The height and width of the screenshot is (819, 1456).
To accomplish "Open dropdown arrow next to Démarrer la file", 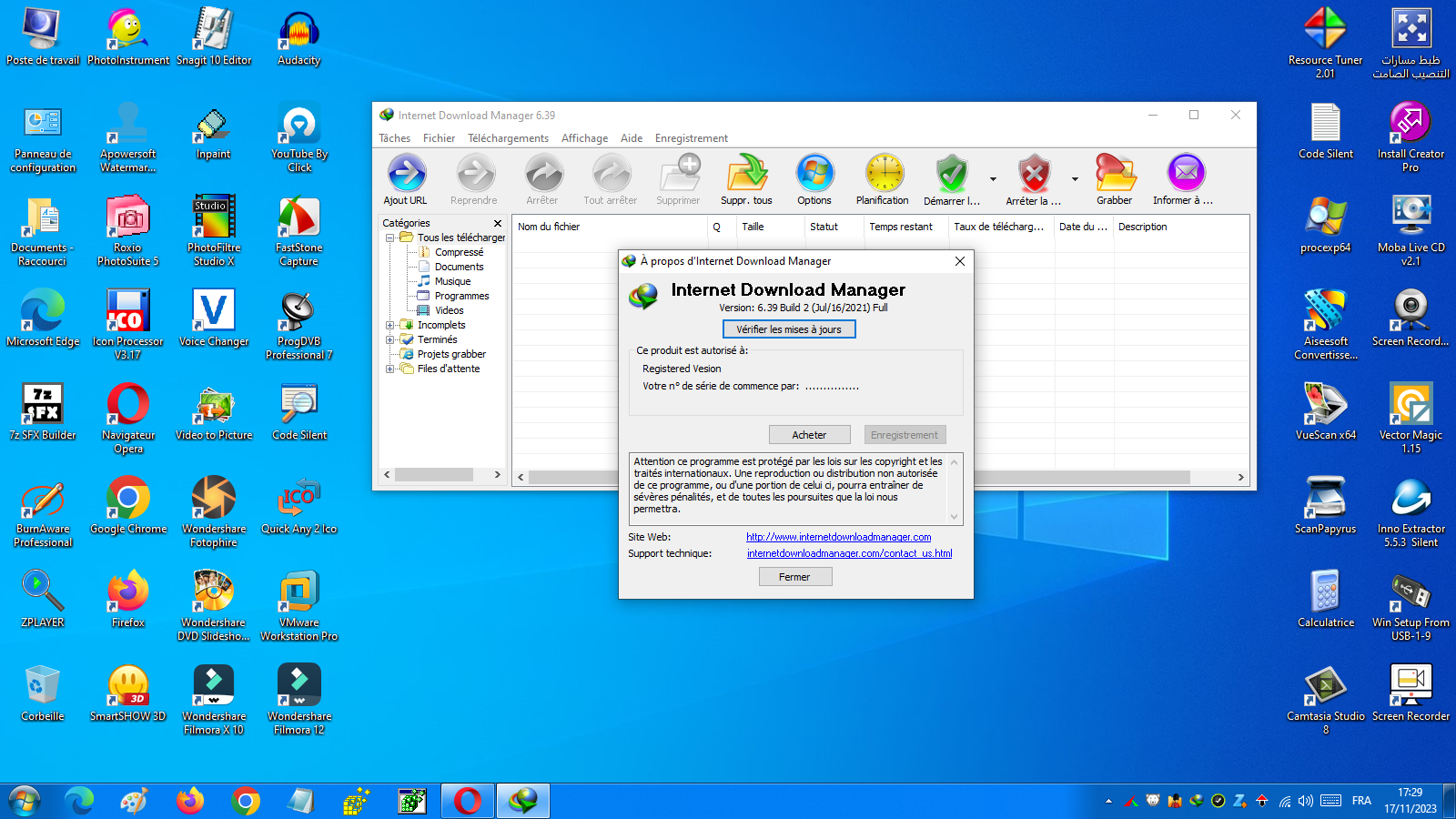I will pyautogui.click(x=993, y=179).
